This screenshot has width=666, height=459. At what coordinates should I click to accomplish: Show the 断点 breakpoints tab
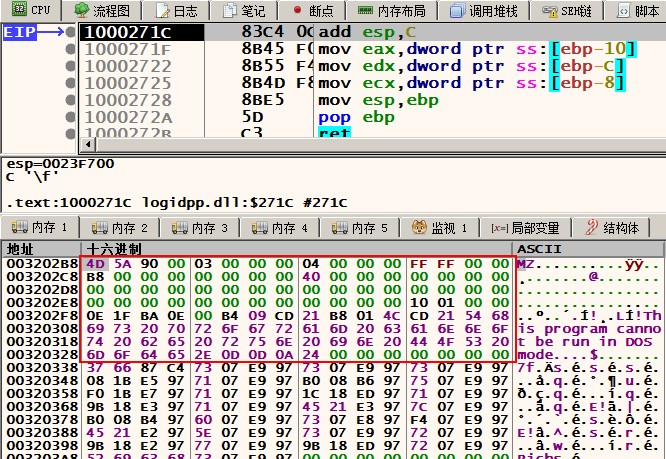(x=312, y=10)
